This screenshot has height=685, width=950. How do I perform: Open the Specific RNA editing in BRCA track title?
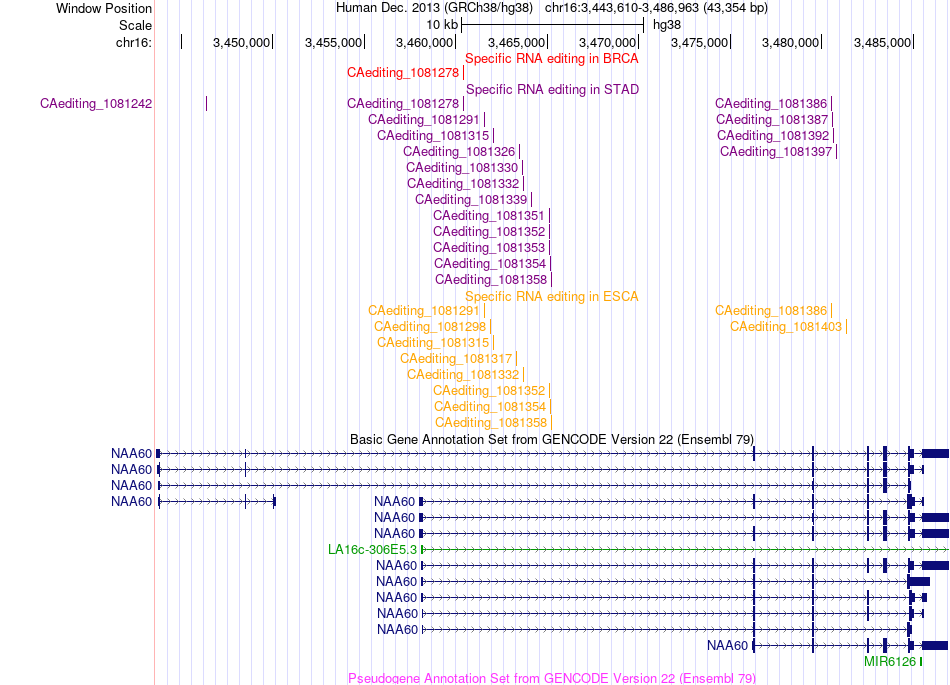click(551, 59)
